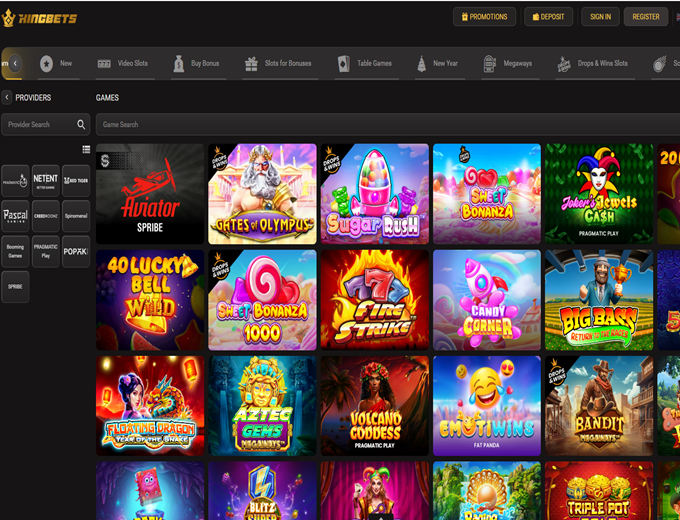Open the Buy Bonus category
680x520 pixels.
pyautogui.click(x=199, y=63)
